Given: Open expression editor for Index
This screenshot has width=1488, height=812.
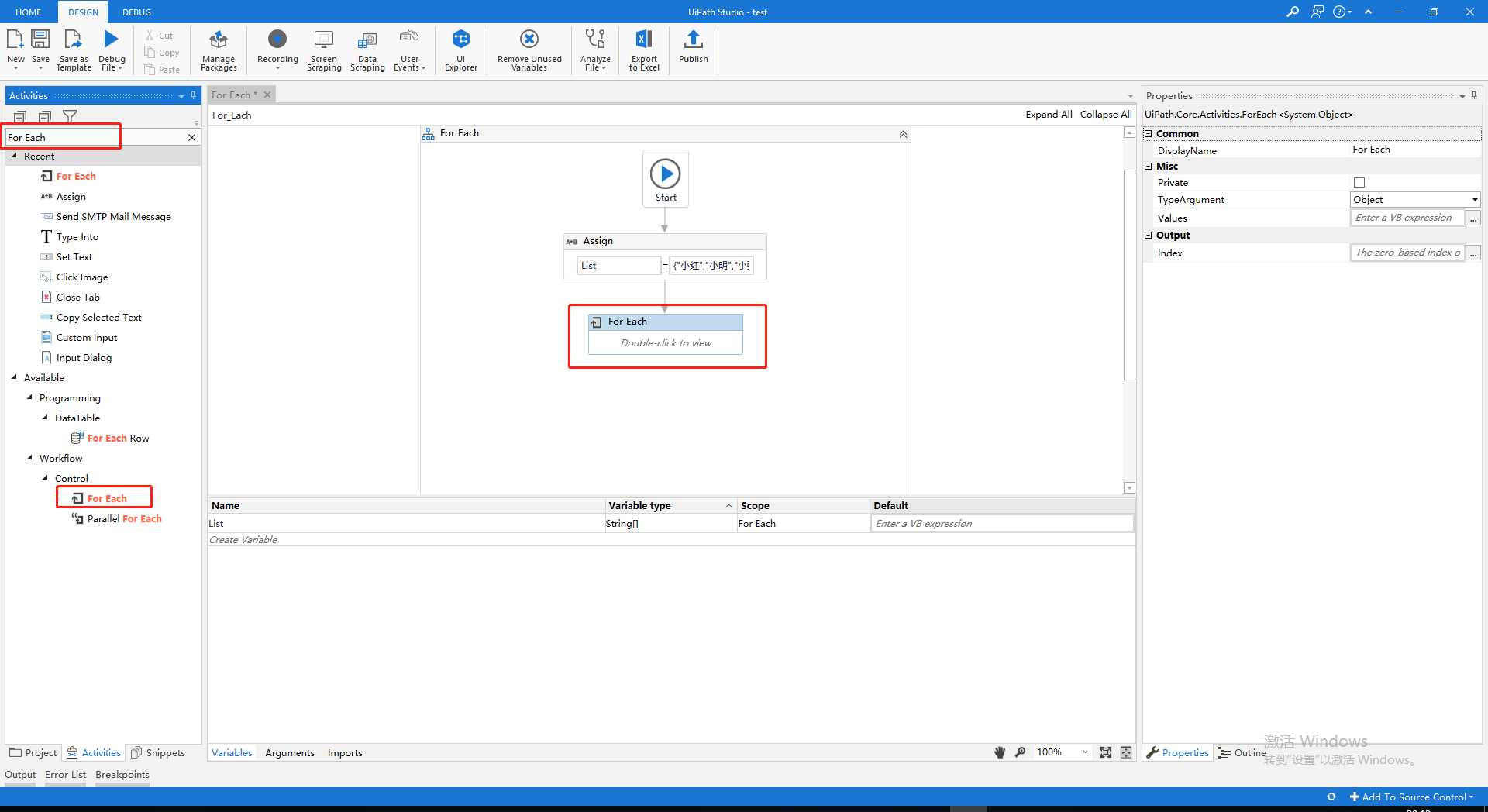Looking at the screenshot, I should 1473,253.
